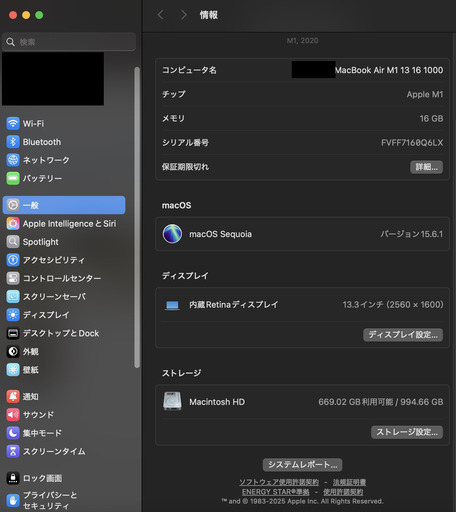Open Wi-Fi settings icon
This screenshot has width=456, height=512.
(x=13, y=124)
